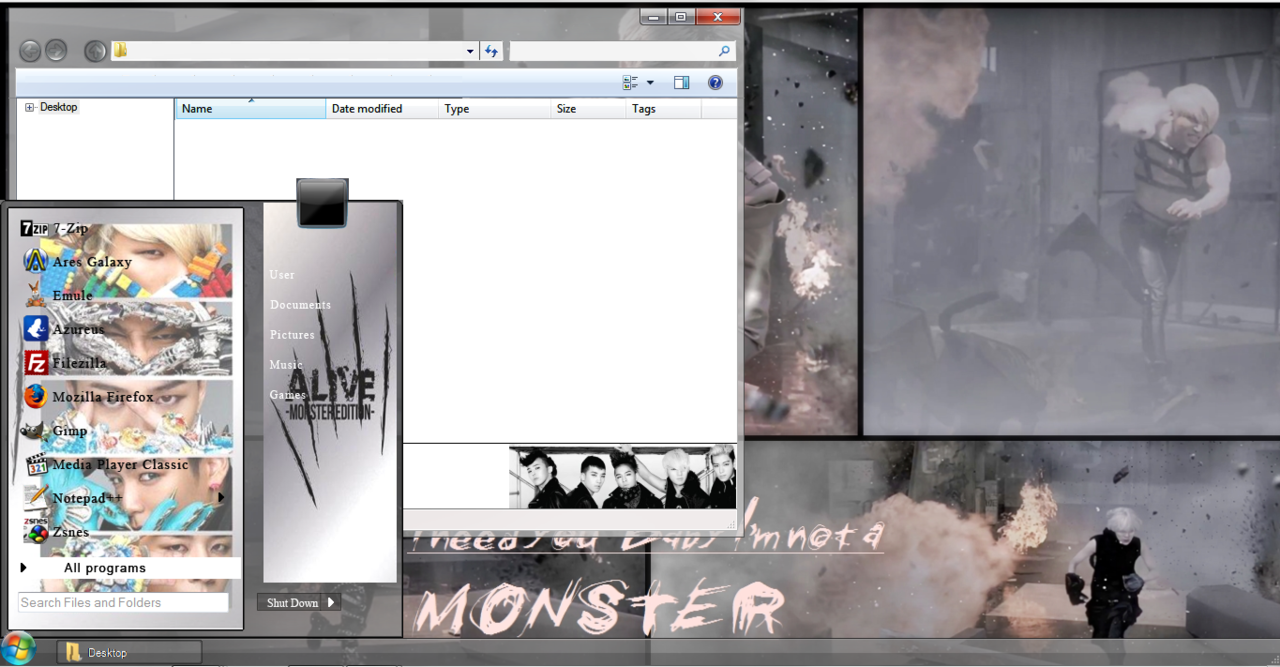Launch Media Player Classic
Screen dimensions: 1280x667
tap(106, 465)
